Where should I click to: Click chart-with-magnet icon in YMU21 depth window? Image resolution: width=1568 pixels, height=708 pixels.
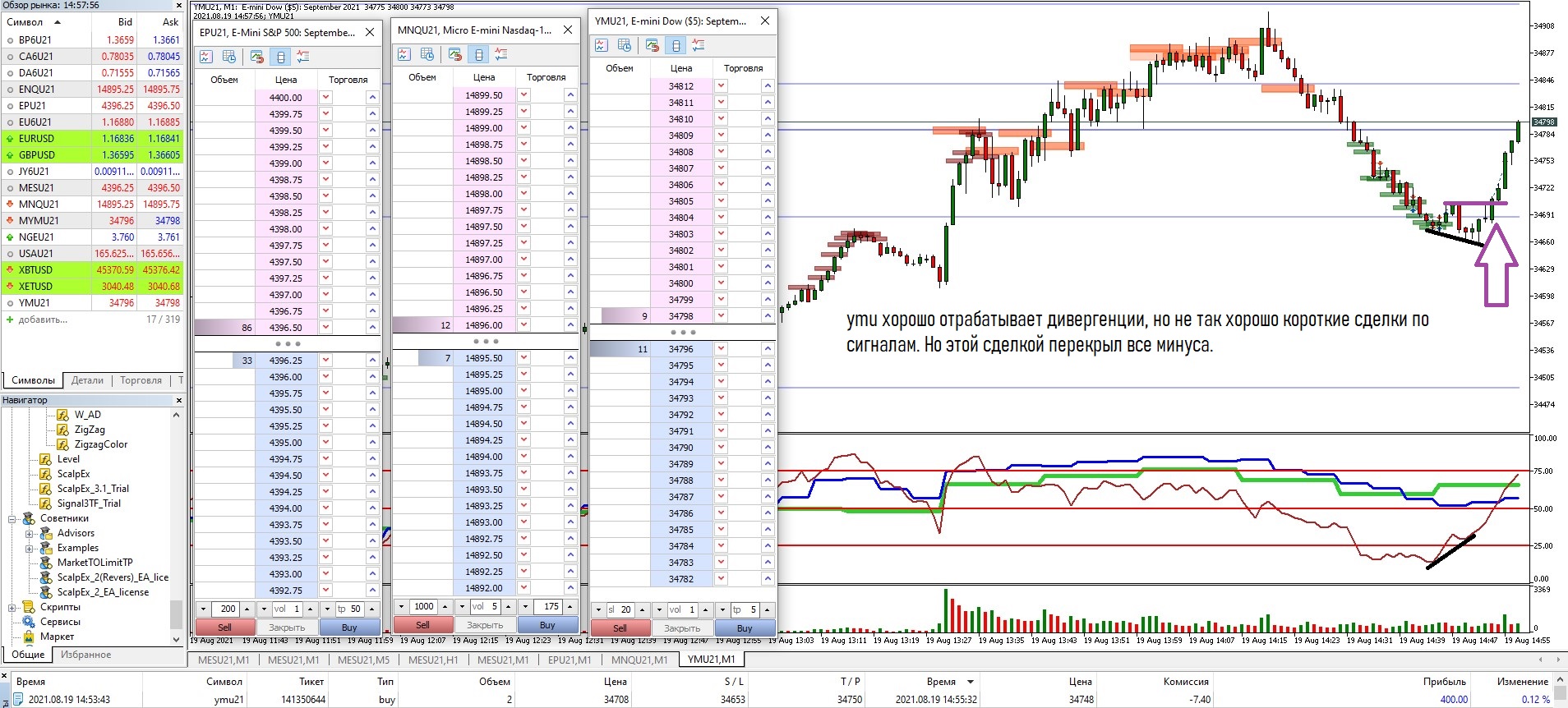tap(653, 45)
